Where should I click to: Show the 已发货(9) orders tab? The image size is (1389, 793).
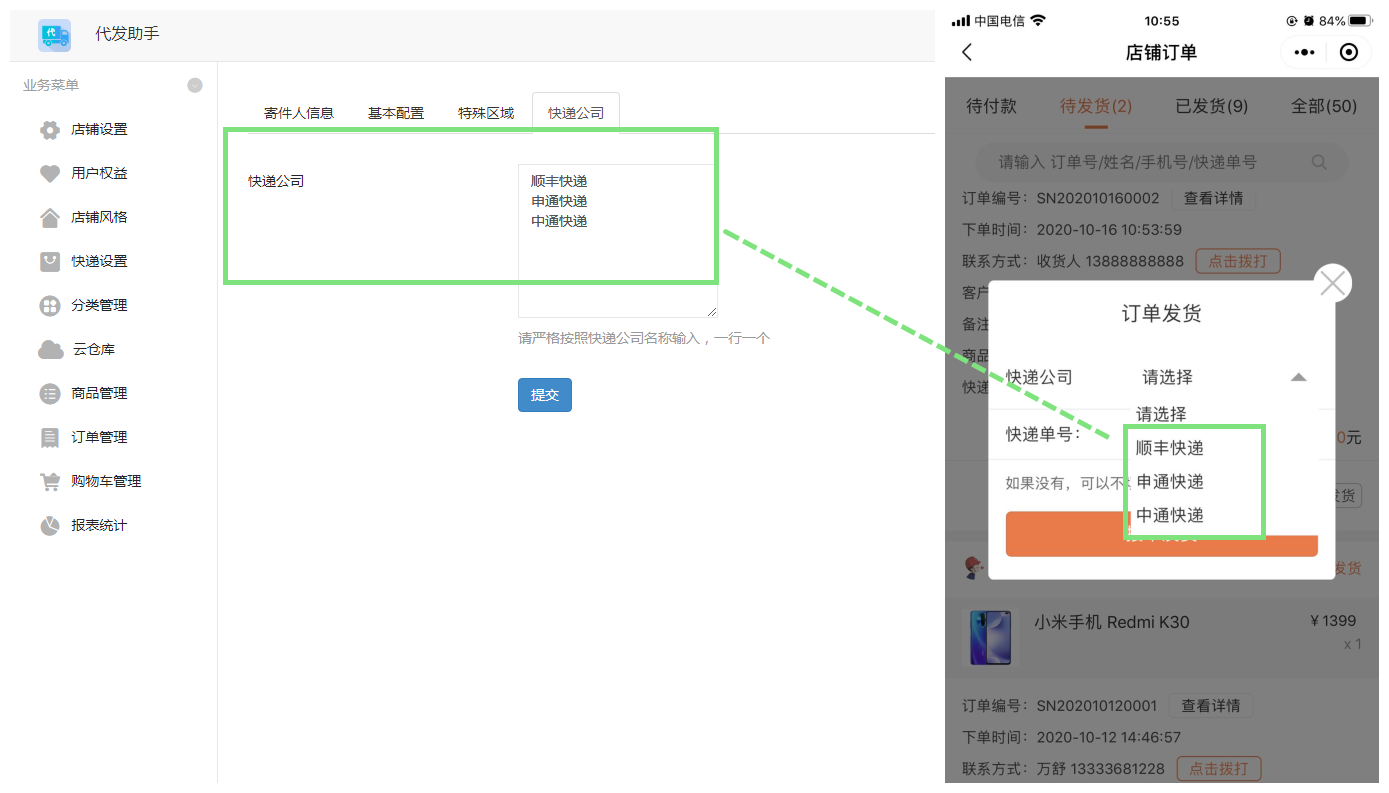(x=1212, y=106)
